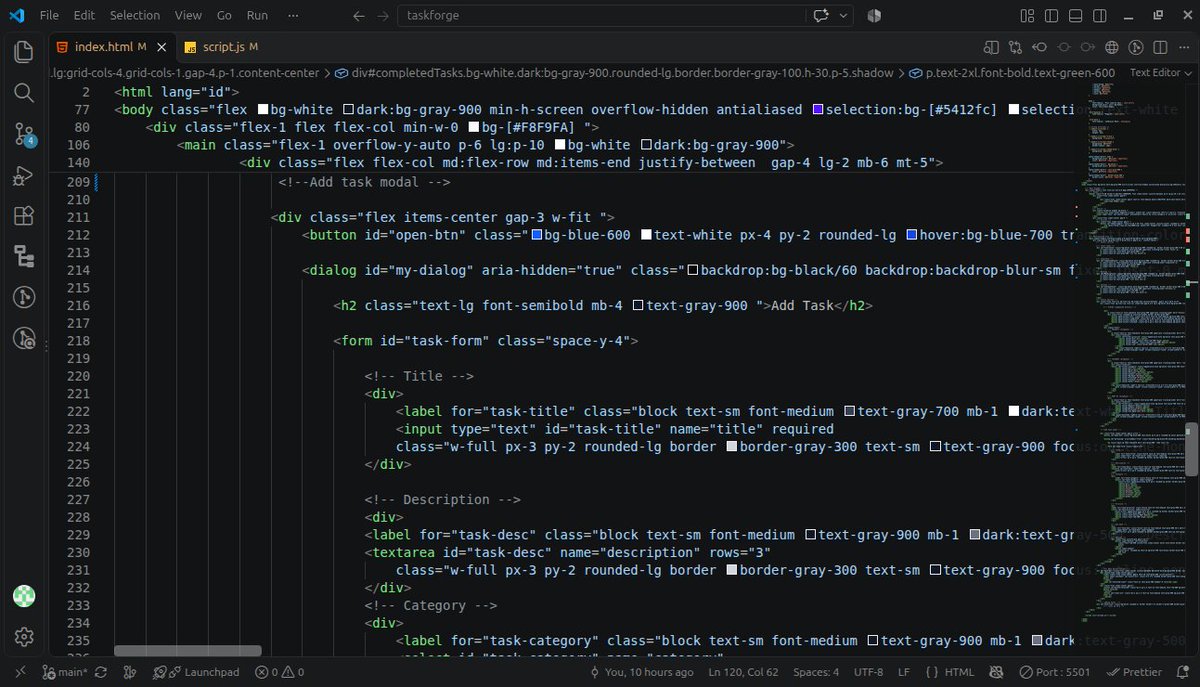
Task: Open the Manage gear in the activity bar
Action: click(x=24, y=637)
